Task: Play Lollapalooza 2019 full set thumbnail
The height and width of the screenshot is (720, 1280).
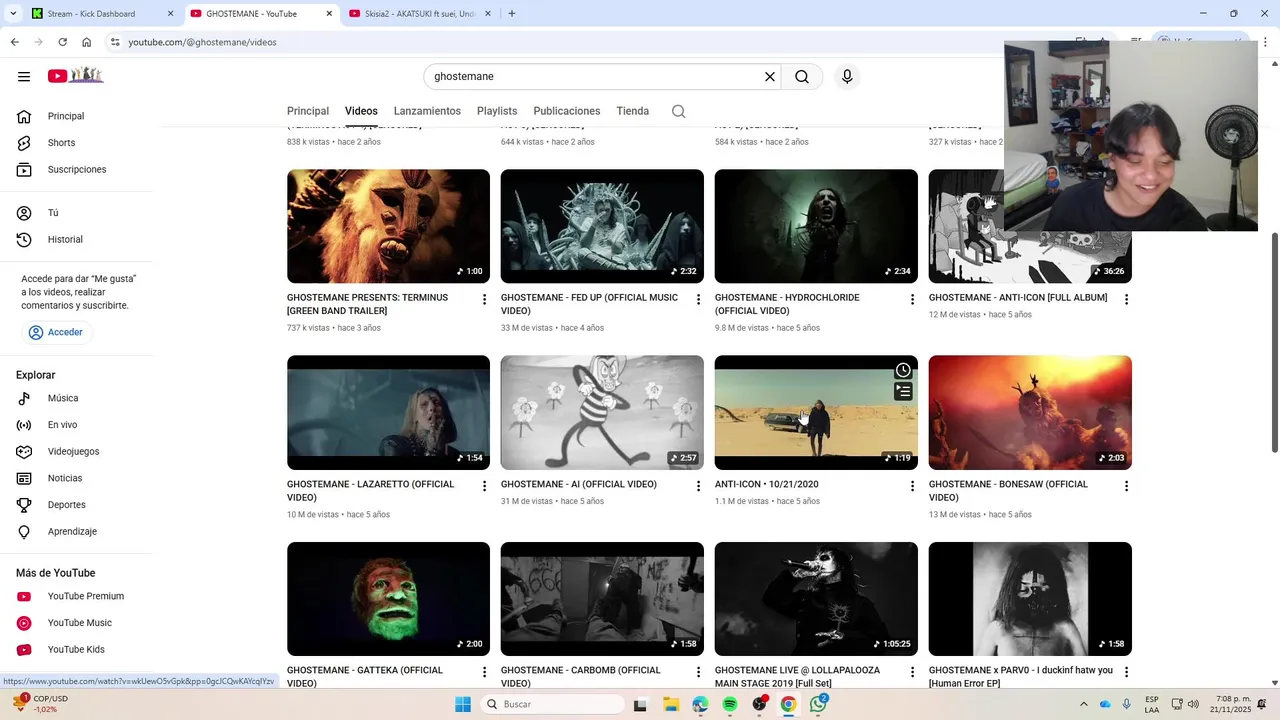Action: tap(816, 599)
